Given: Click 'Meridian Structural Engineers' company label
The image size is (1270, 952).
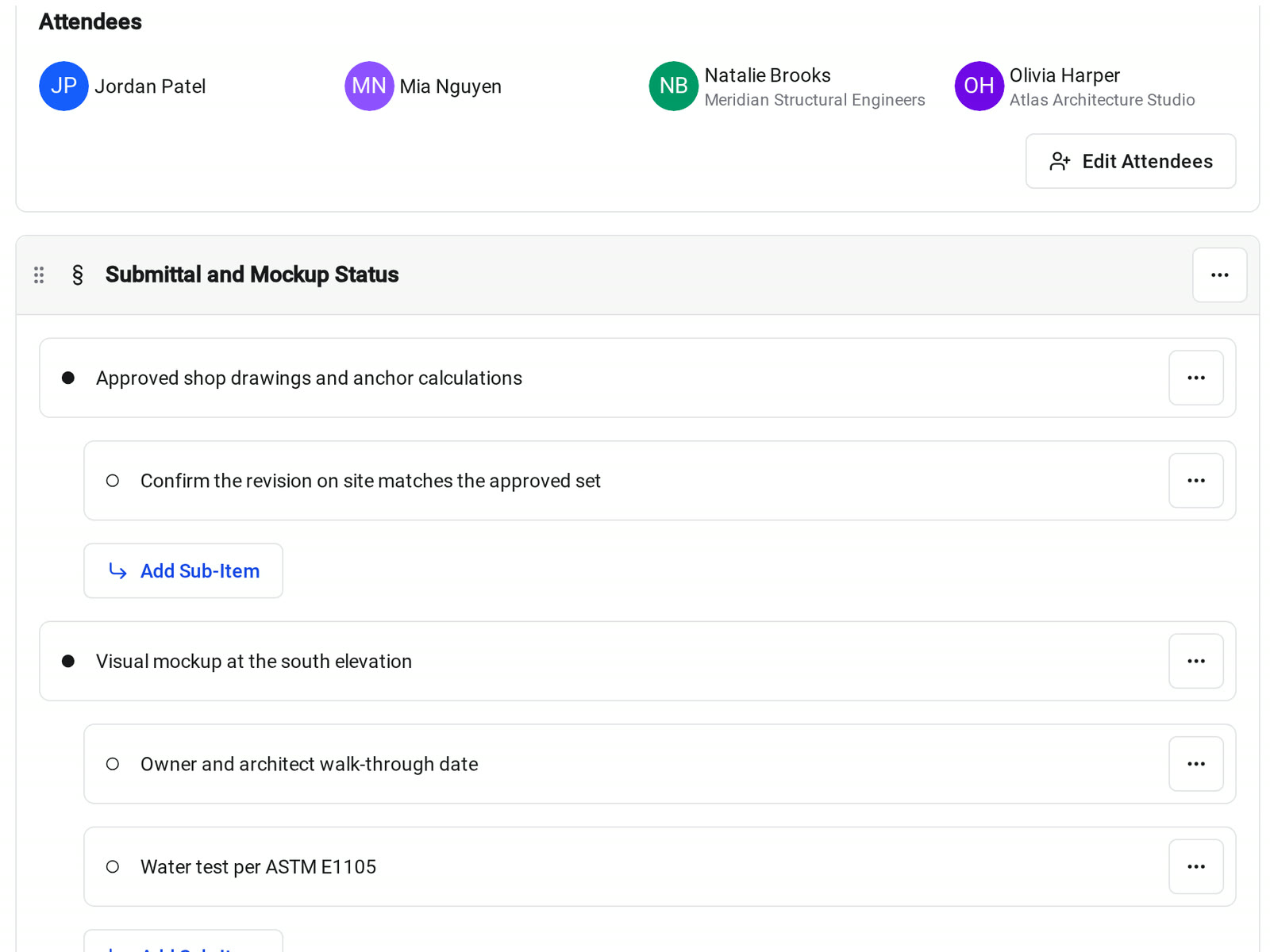Looking at the screenshot, I should 814,100.
